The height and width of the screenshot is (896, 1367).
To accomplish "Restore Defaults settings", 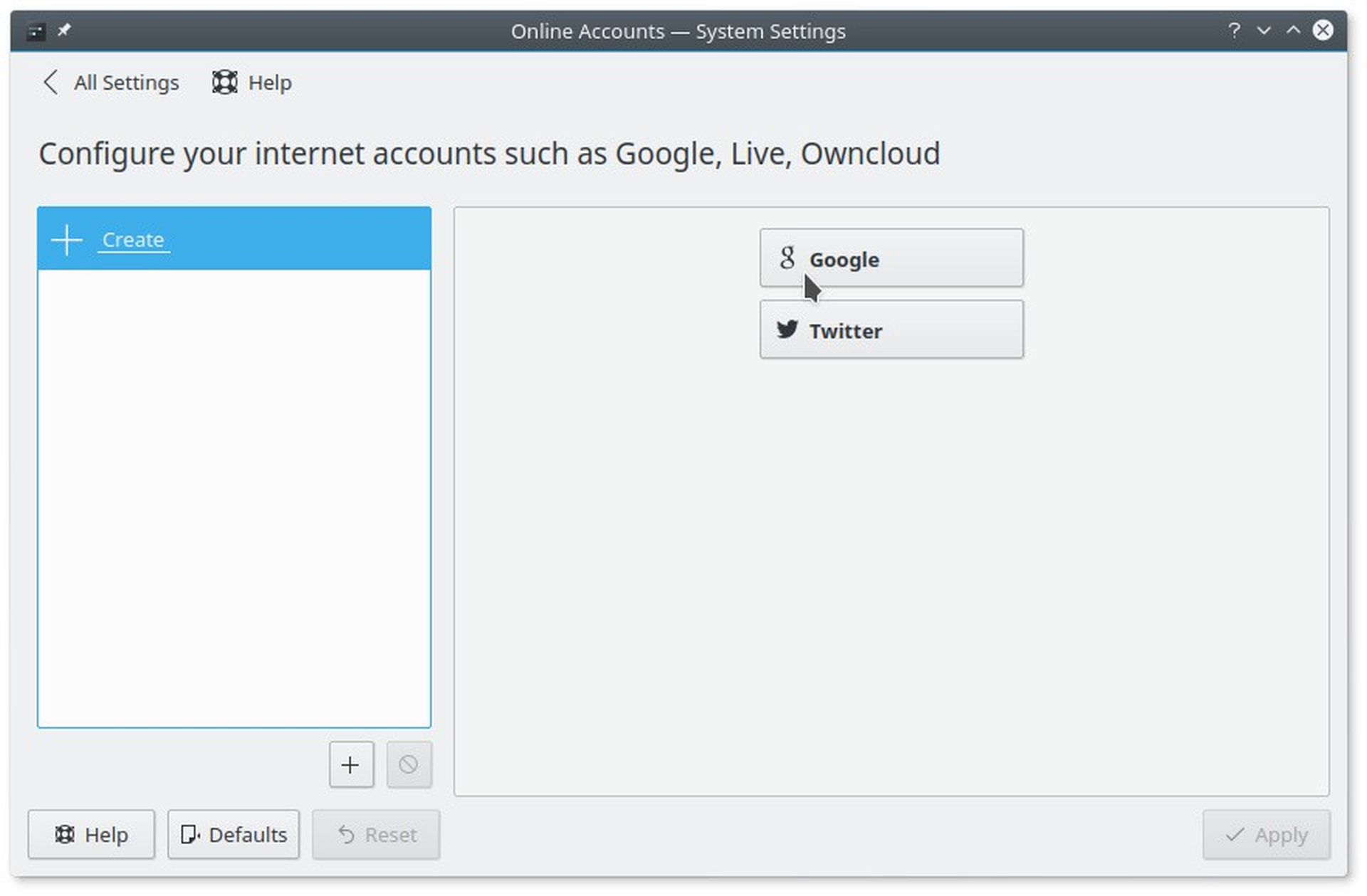I will 234,834.
